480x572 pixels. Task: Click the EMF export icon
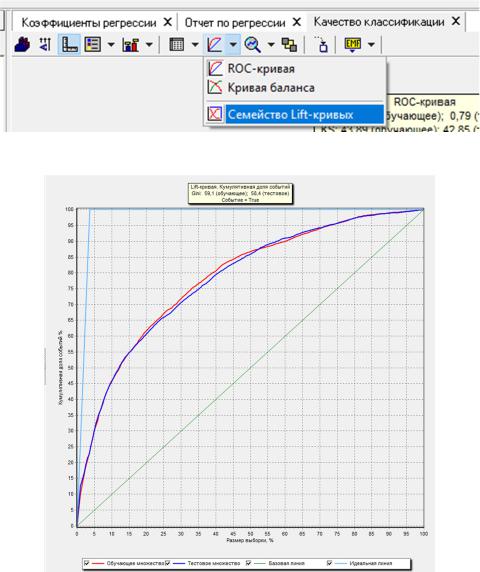pos(352,45)
